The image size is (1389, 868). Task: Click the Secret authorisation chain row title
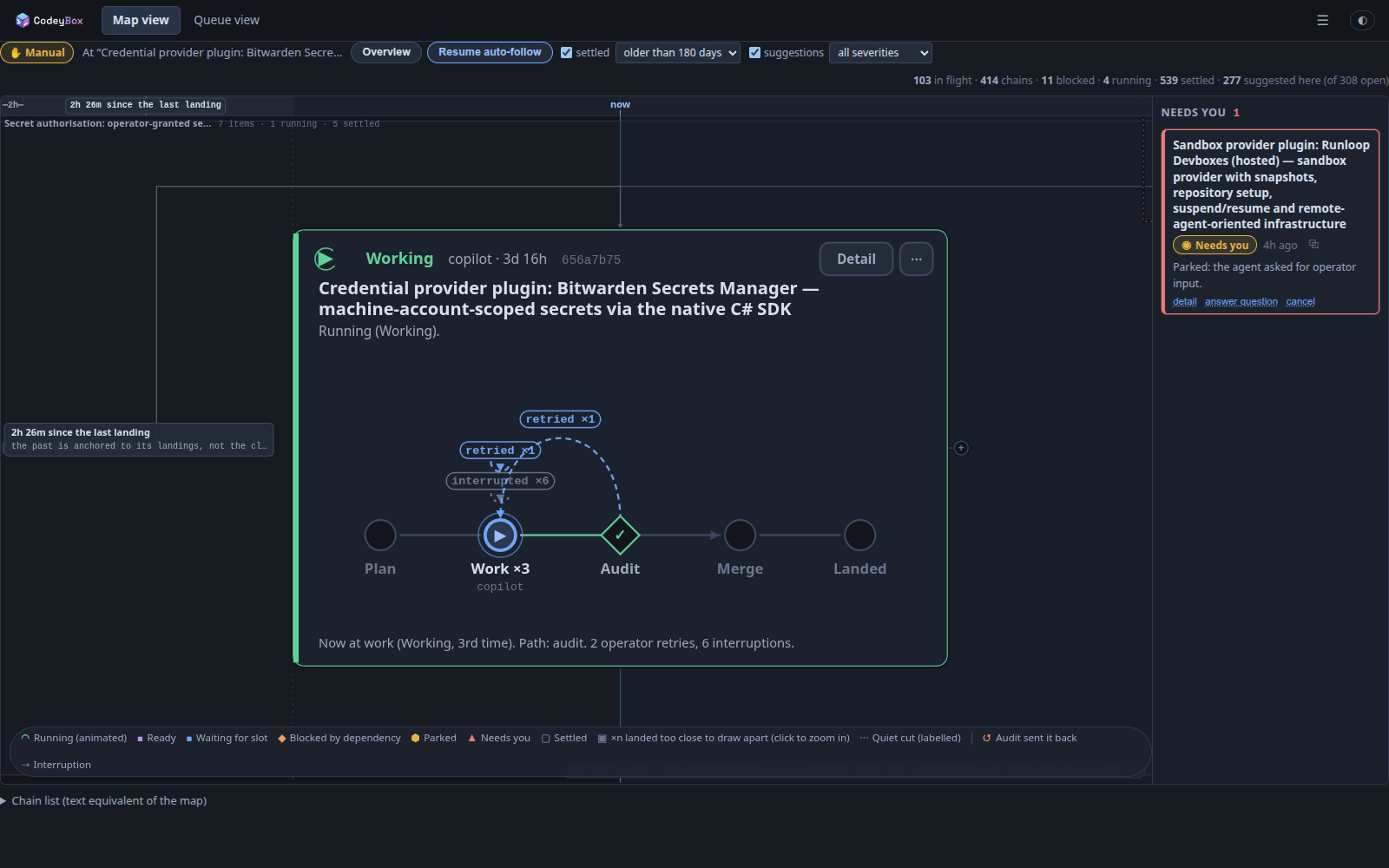coord(108,124)
